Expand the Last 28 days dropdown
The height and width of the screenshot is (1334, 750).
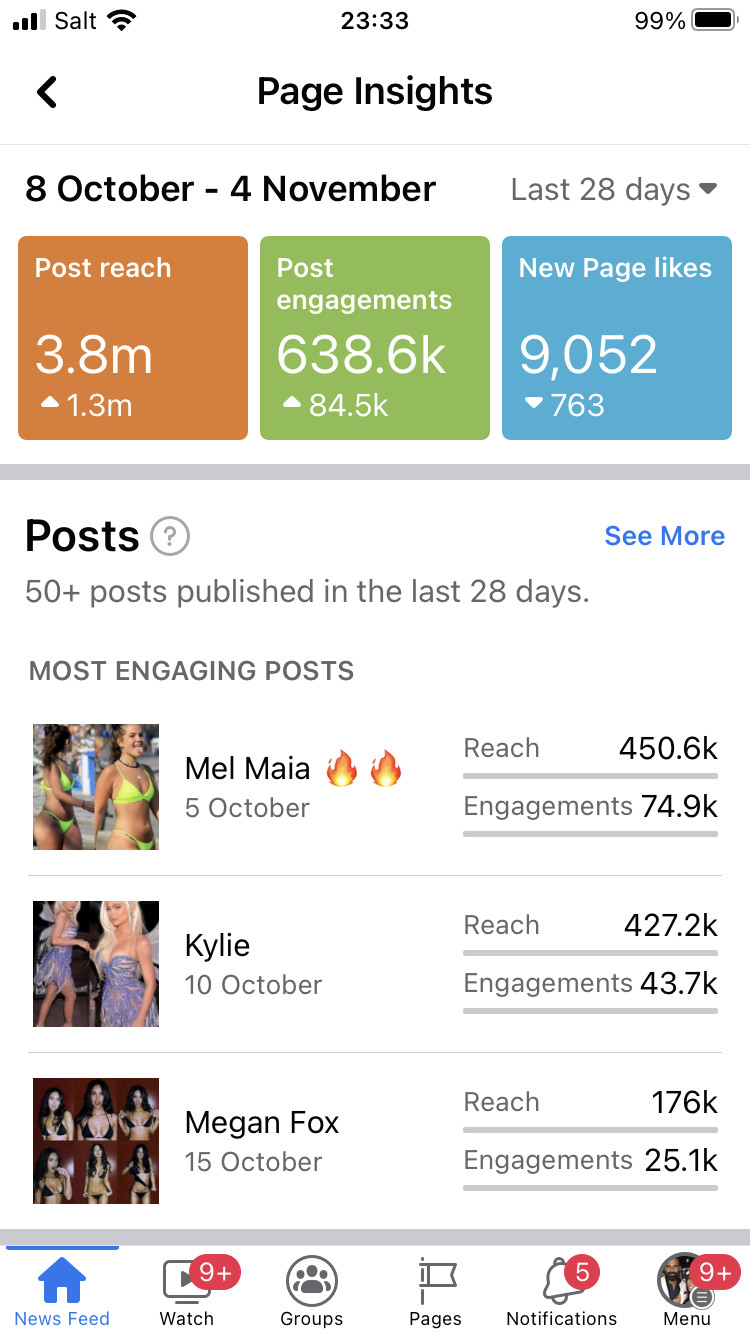point(613,189)
